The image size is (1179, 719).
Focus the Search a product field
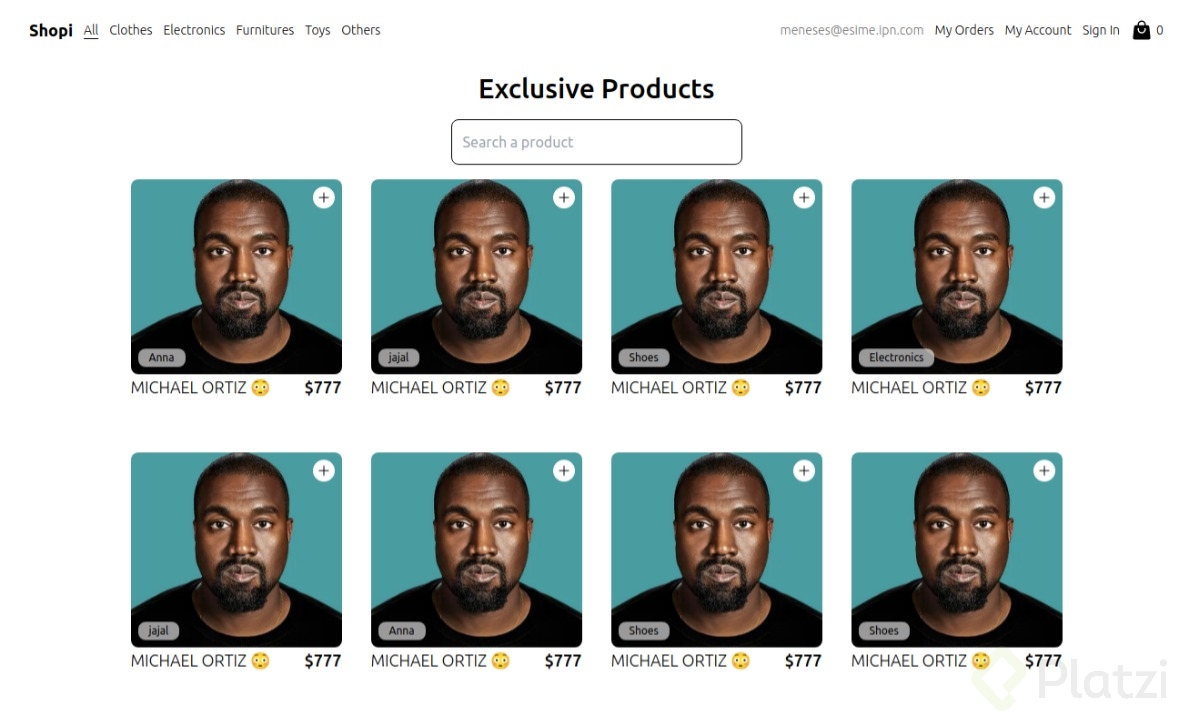(596, 142)
